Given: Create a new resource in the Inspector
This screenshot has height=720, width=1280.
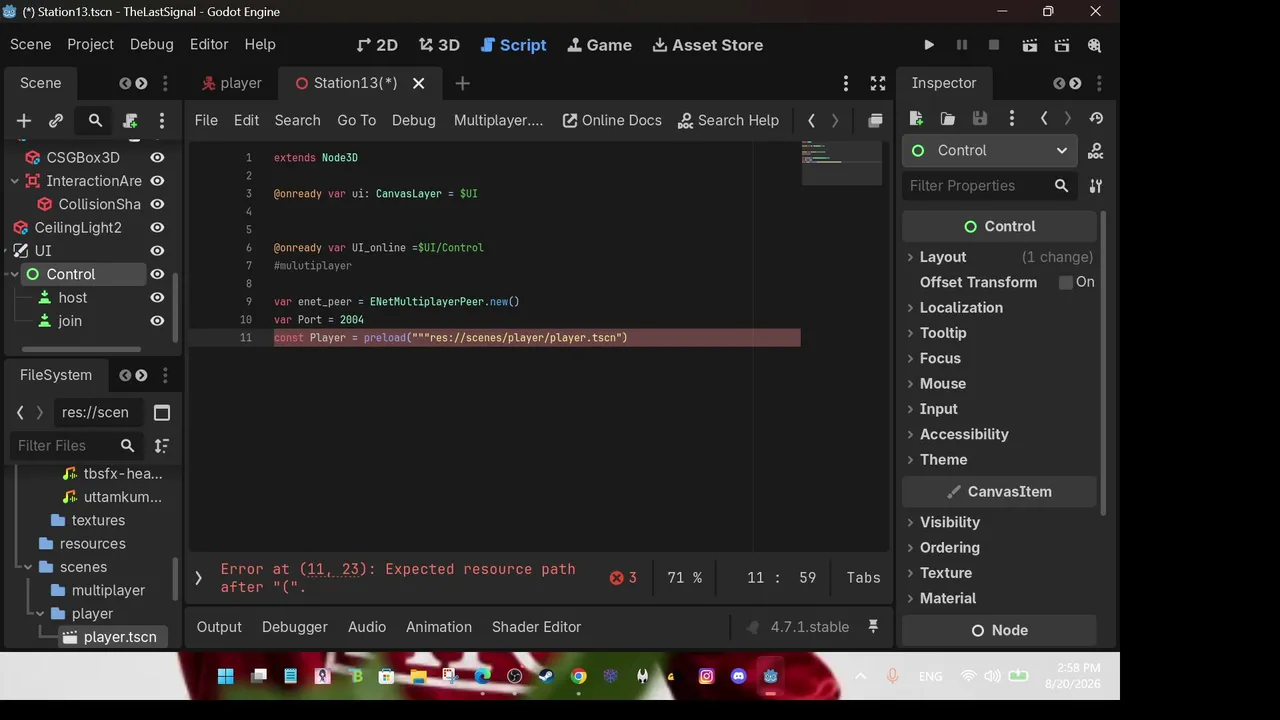Looking at the screenshot, I should pos(916,119).
